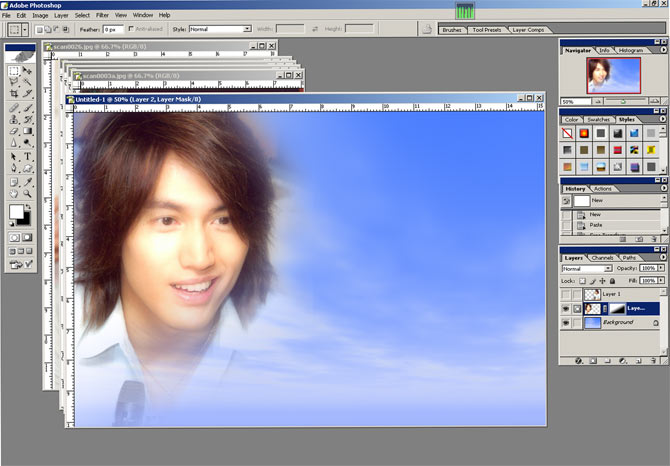Image resolution: width=670 pixels, height=466 pixels.
Task: Toggle Lock position in Layers panel
Action: [x=602, y=281]
